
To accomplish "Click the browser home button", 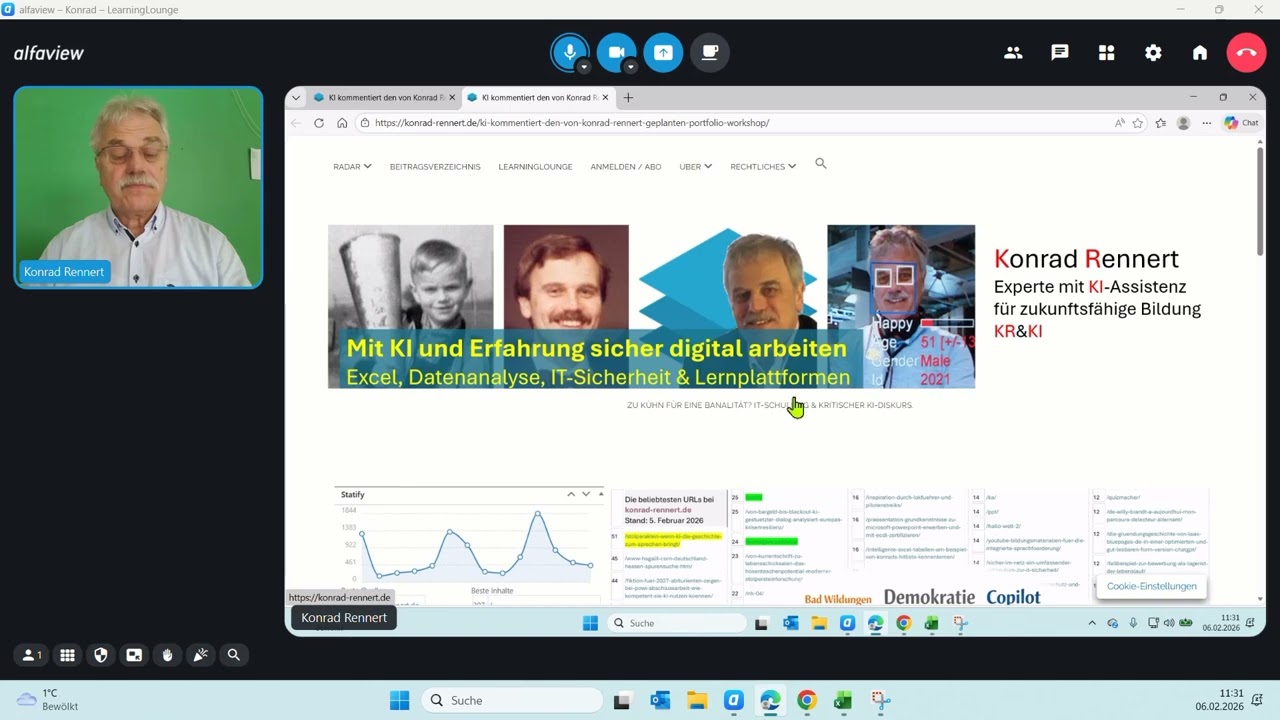I will pos(342,123).
